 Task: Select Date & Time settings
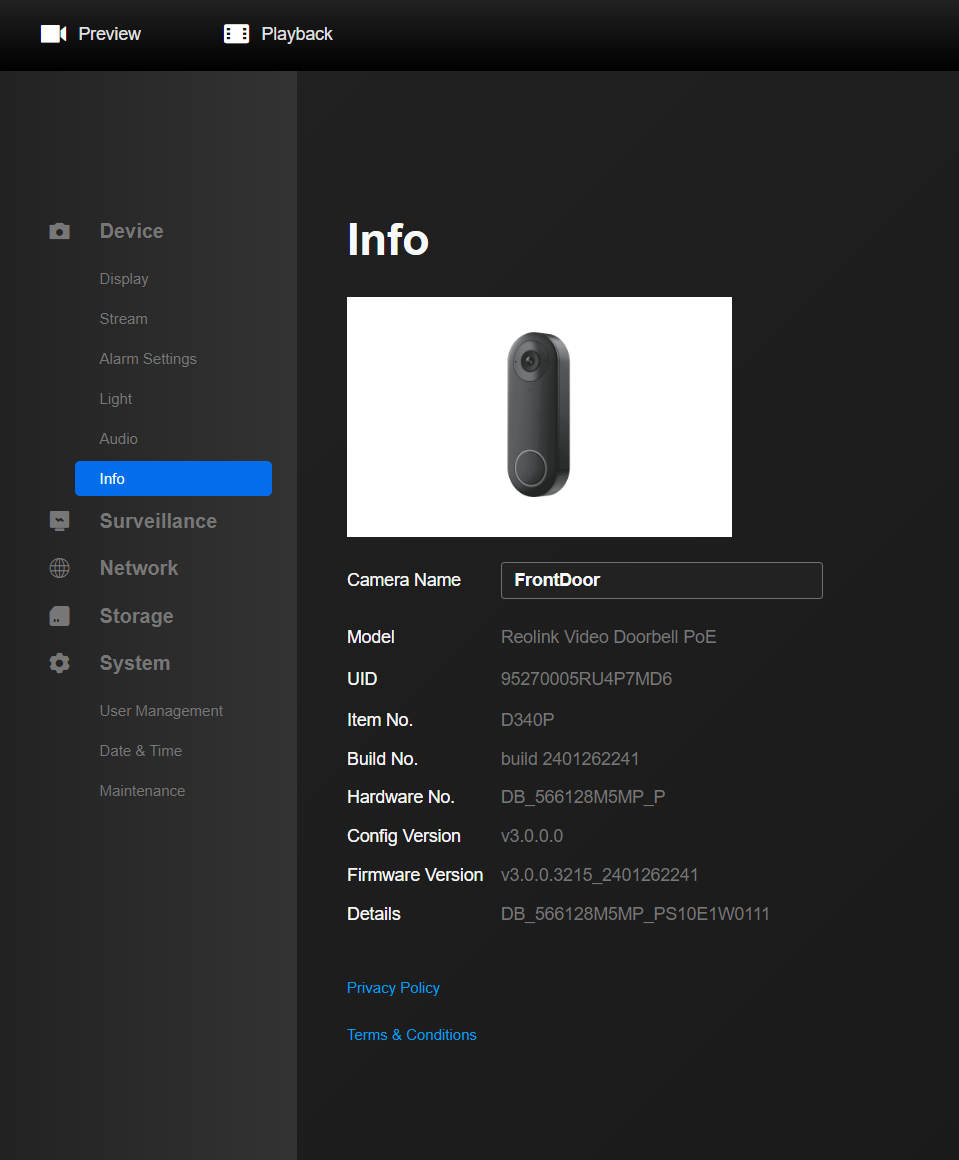(140, 750)
